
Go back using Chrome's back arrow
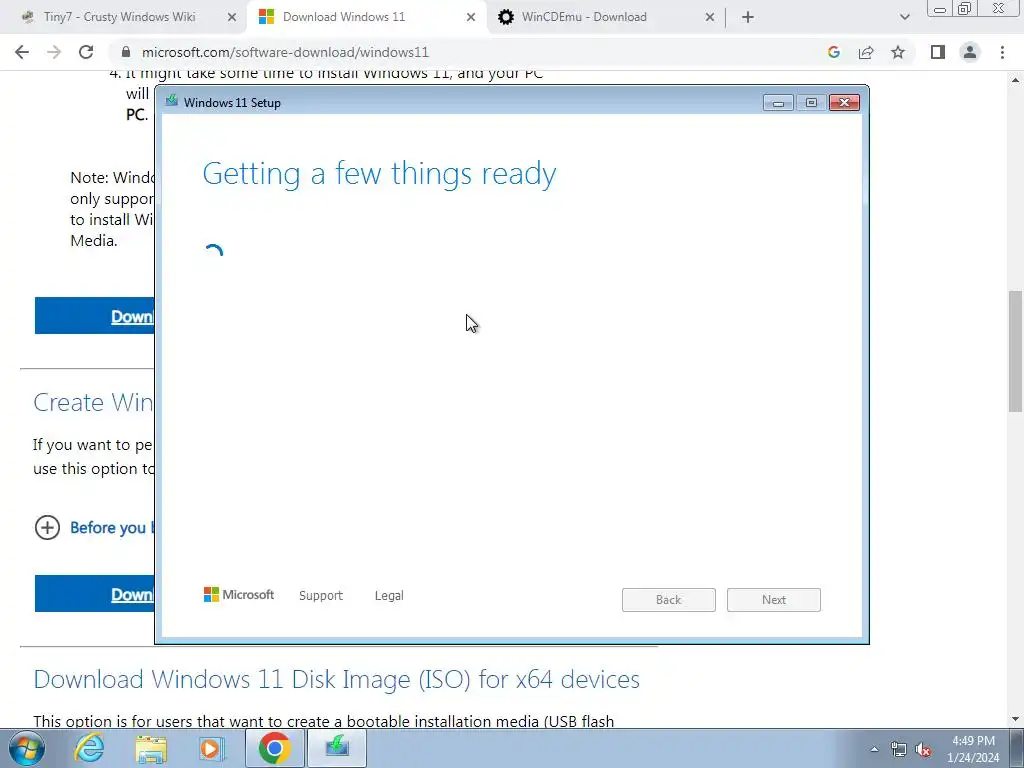coord(22,52)
